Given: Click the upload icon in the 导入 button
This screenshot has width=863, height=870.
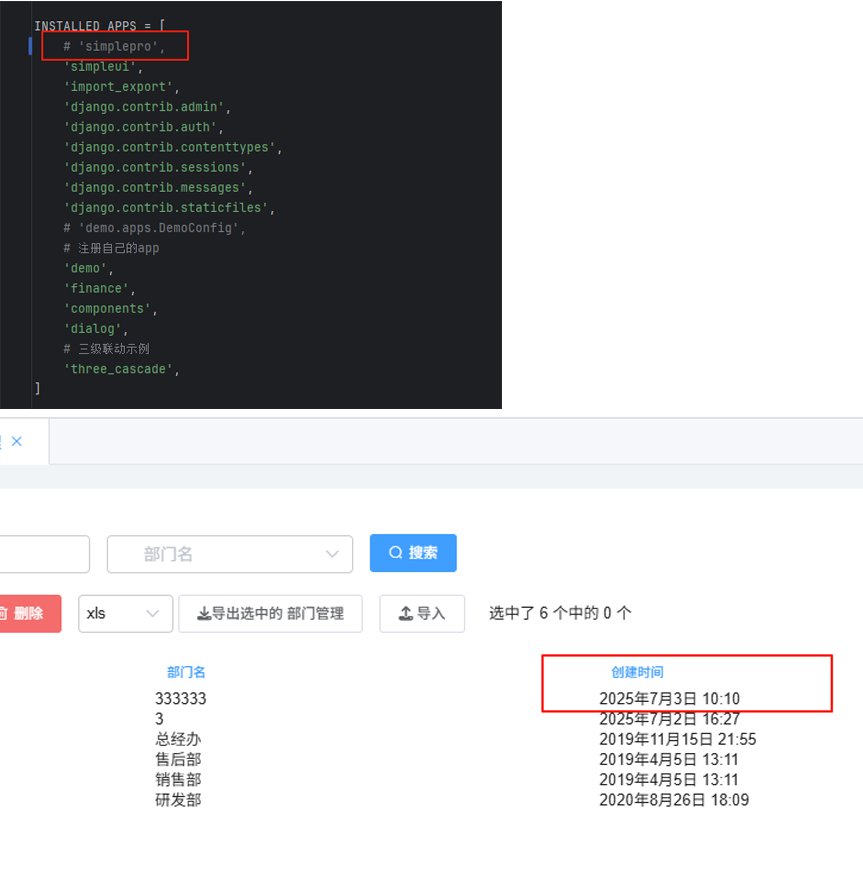Looking at the screenshot, I should click(406, 613).
